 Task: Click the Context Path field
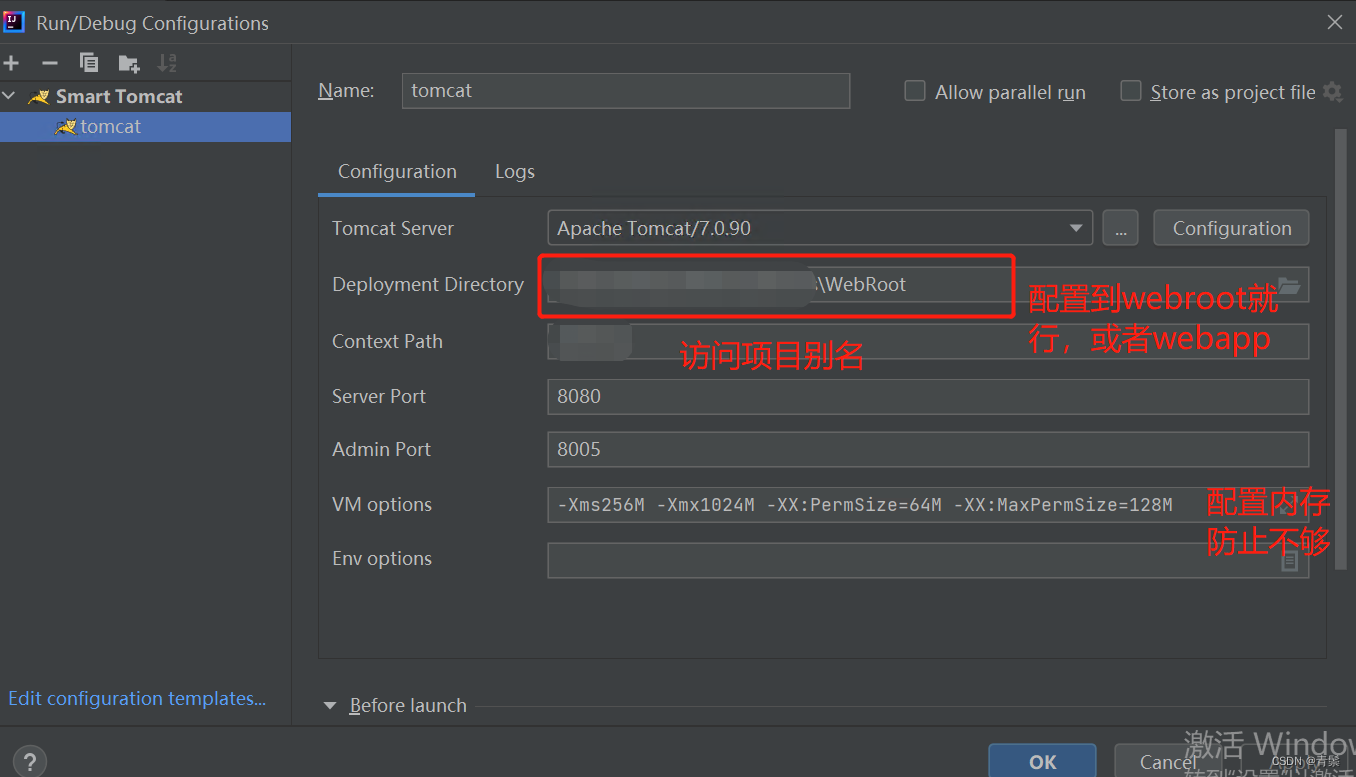point(928,341)
